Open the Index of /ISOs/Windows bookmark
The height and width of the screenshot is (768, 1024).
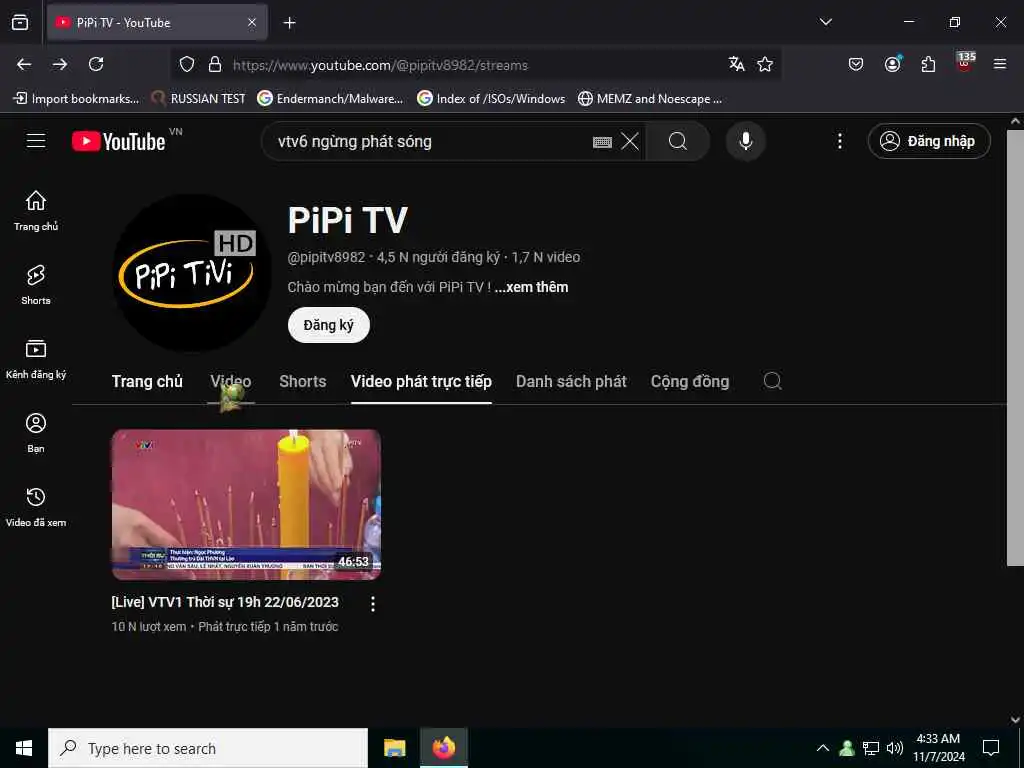pyautogui.click(x=491, y=99)
